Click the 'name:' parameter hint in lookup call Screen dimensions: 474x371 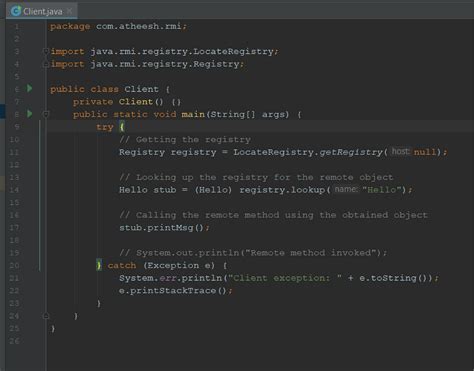point(346,189)
